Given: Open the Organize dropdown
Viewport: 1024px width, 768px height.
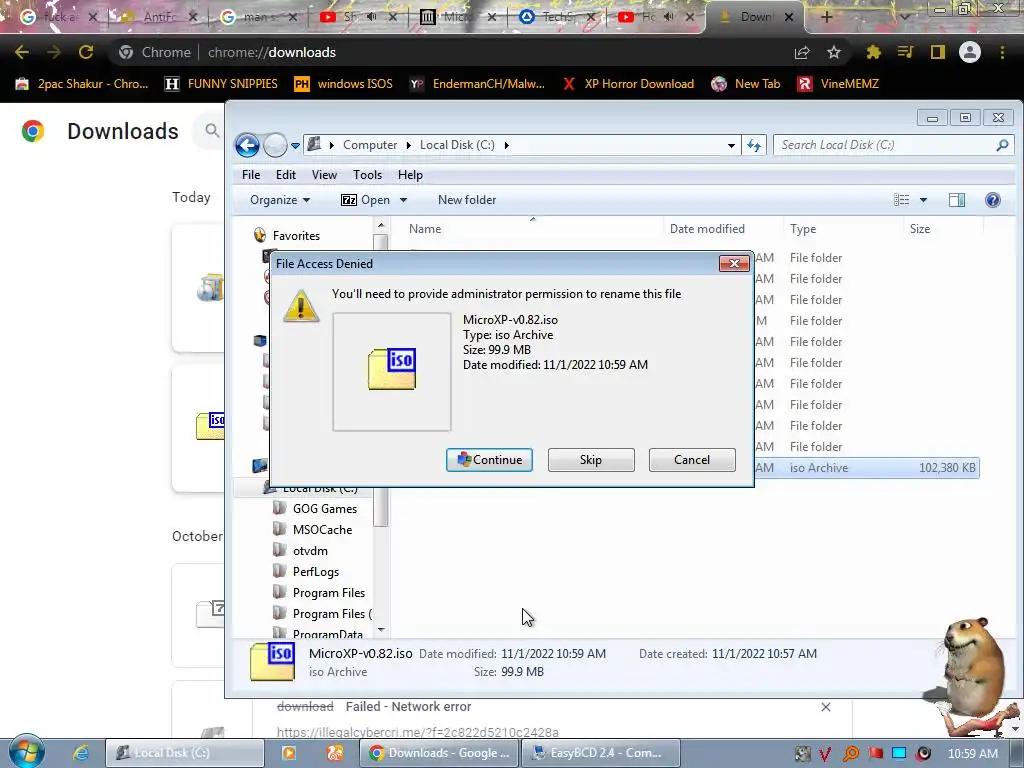Looking at the screenshot, I should 280,200.
